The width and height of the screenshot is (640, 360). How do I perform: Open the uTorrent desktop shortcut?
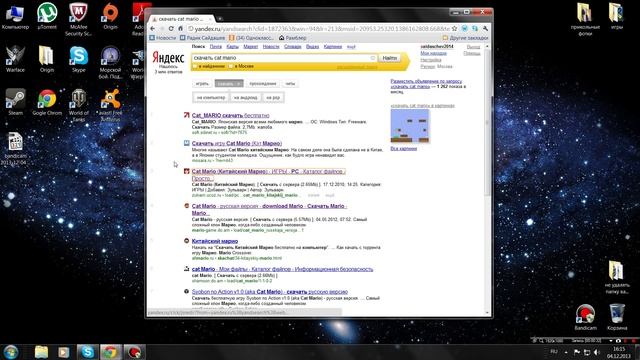pyautogui.click(x=47, y=16)
